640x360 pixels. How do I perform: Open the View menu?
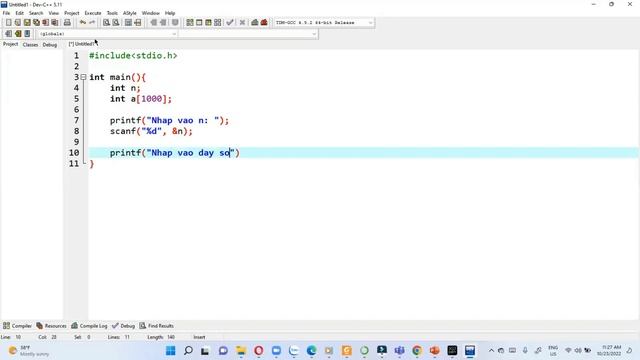tap(53, 13)
